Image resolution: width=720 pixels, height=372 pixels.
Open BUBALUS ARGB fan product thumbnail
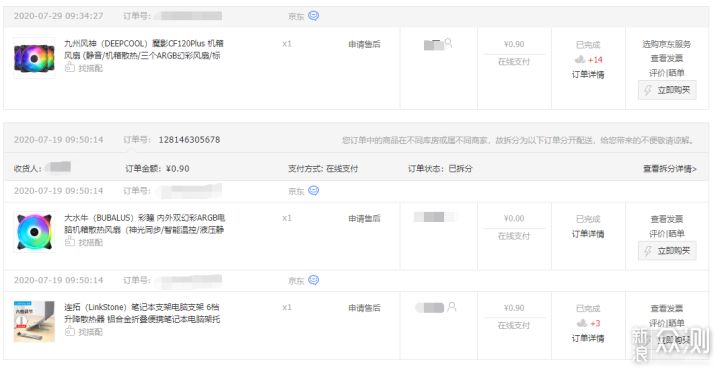[x=34, y=232]
